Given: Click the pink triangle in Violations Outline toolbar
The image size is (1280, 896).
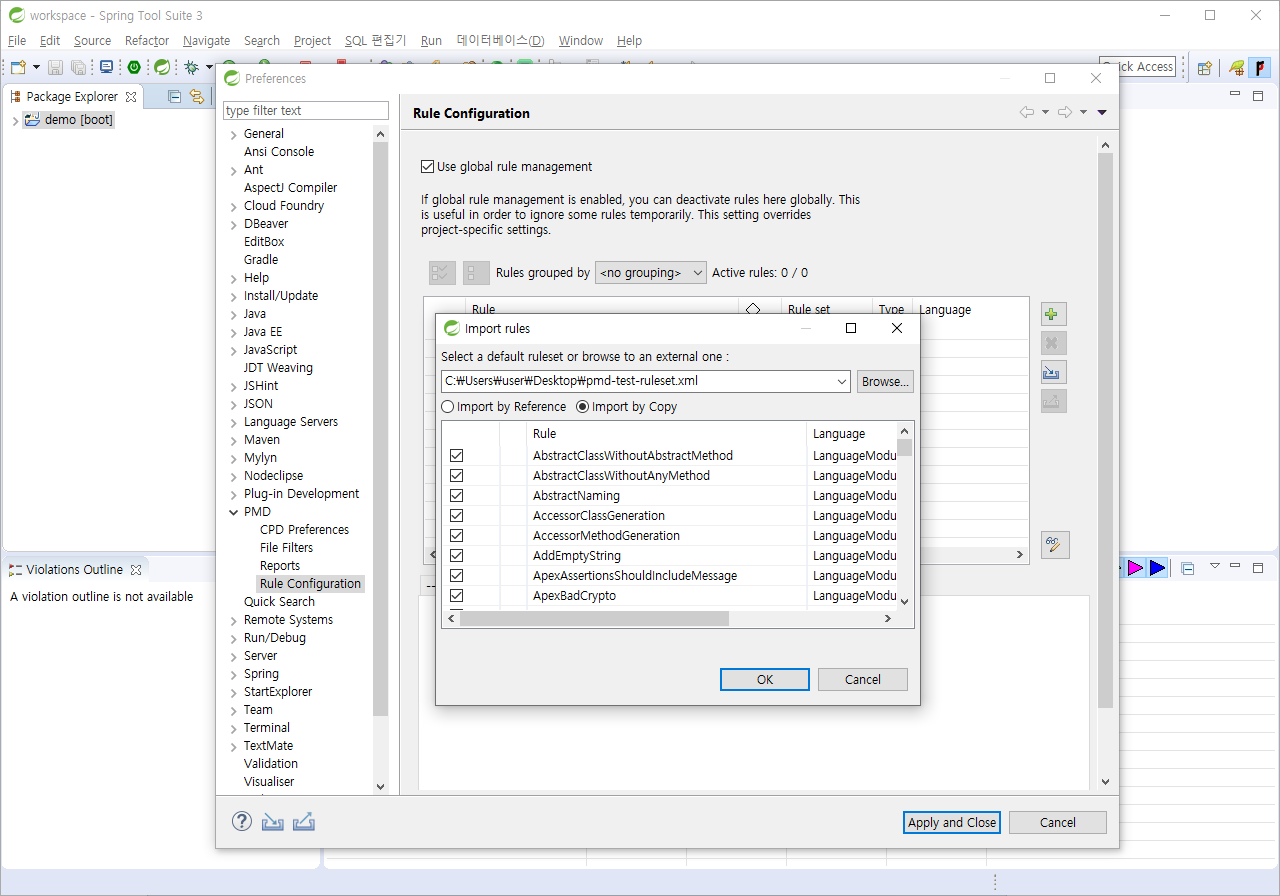Looking at the screenshot, I should point(1135,568).
